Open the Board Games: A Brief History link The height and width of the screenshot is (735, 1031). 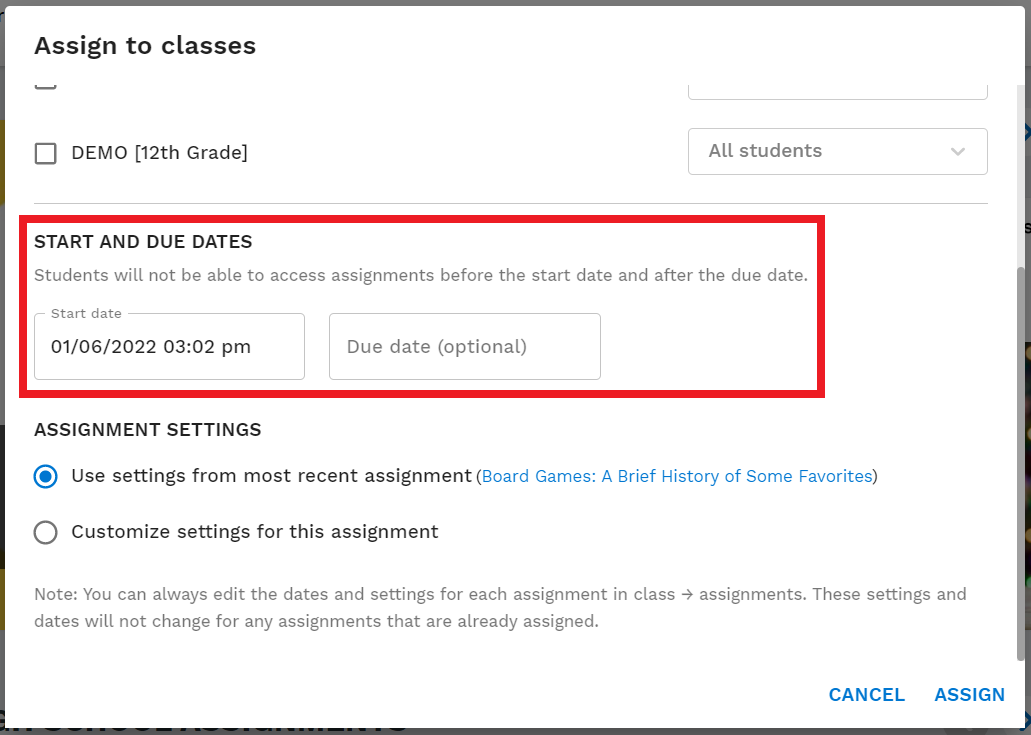677,476
